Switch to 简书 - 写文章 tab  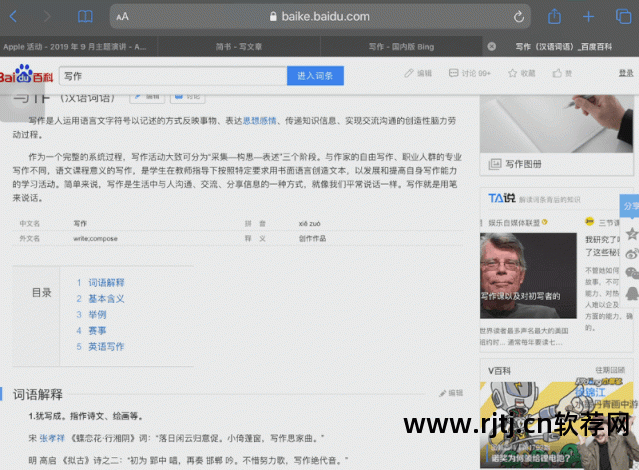(x=239, y=46)
